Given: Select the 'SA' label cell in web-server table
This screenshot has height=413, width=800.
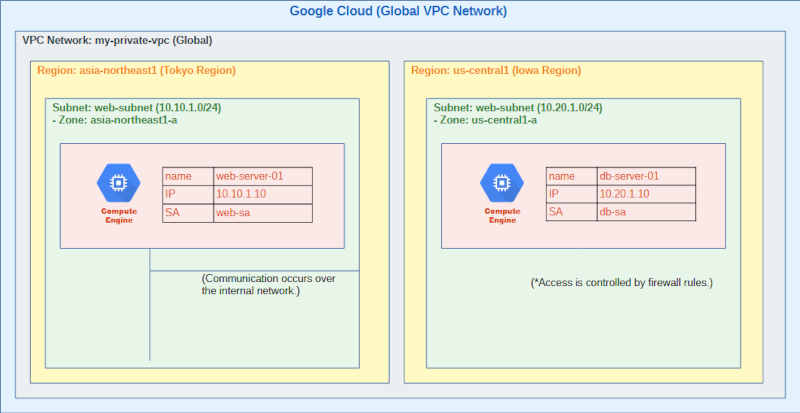Looking at the screenshot, I should pos(188,213).
